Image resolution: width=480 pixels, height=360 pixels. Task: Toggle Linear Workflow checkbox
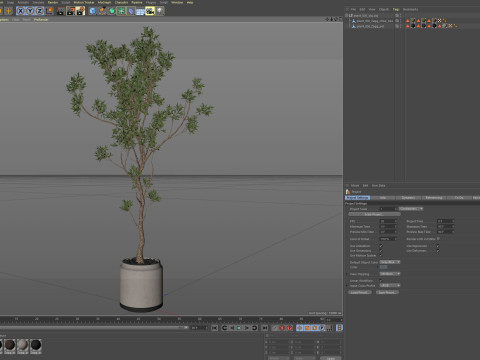coord(381,281)
